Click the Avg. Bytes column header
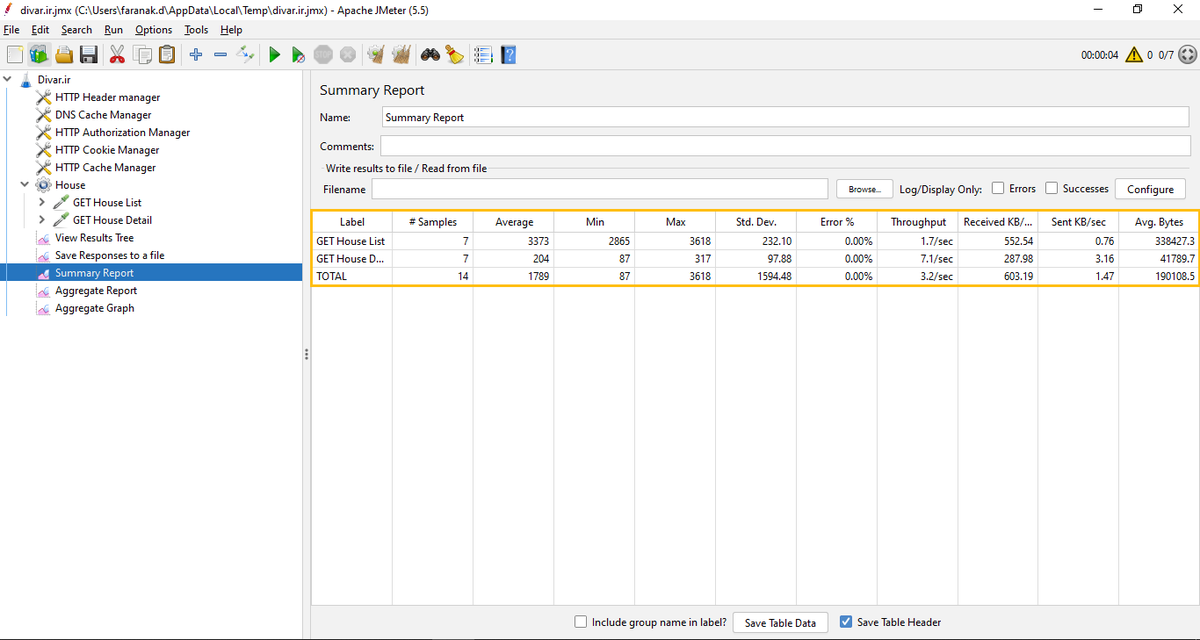 tap(1159, 222)
